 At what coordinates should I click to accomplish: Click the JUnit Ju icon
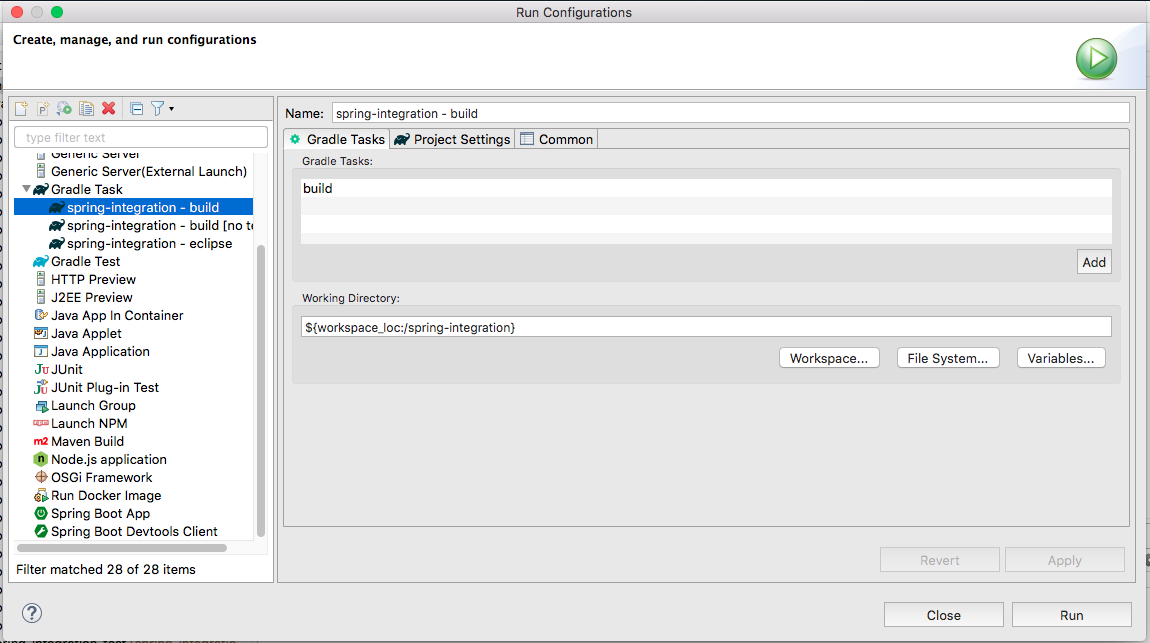pos(41,370)
